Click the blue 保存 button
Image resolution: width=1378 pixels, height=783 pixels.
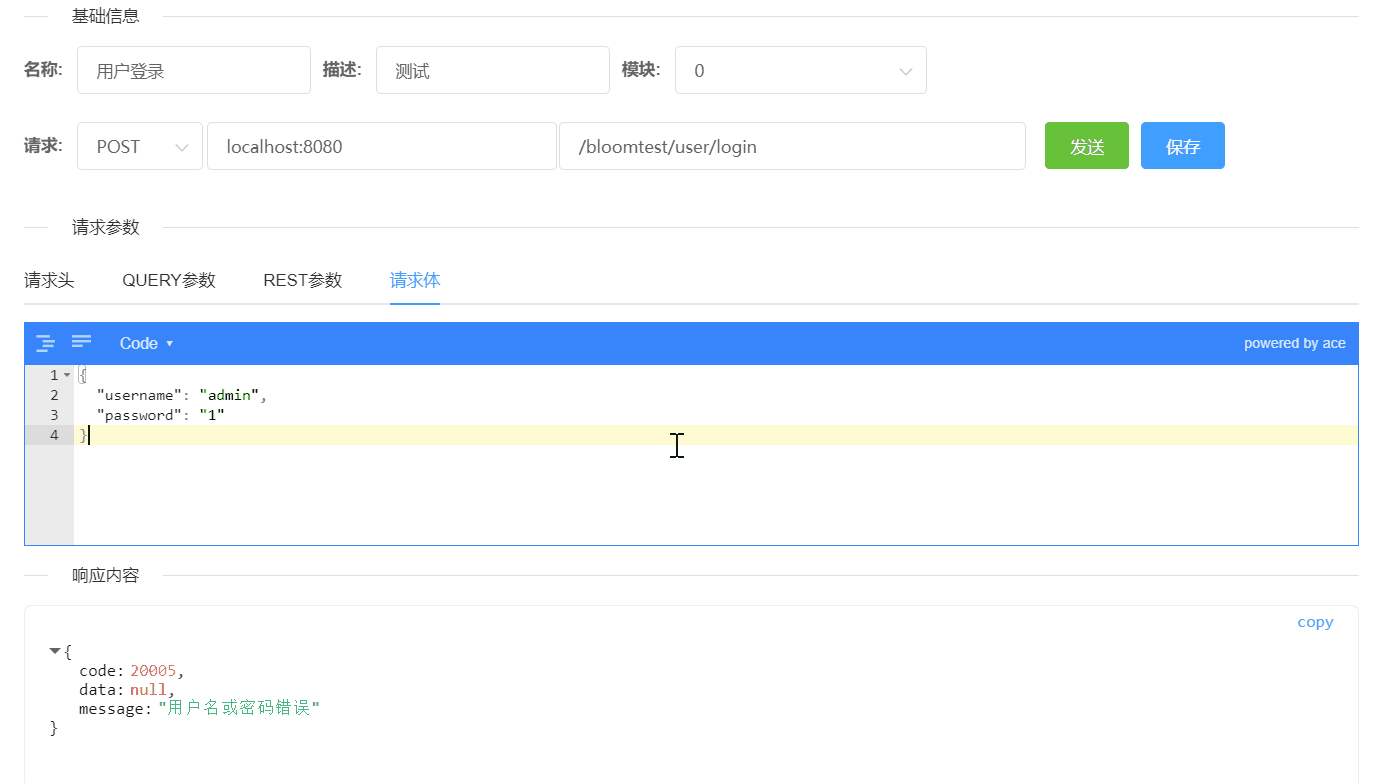1183,146
